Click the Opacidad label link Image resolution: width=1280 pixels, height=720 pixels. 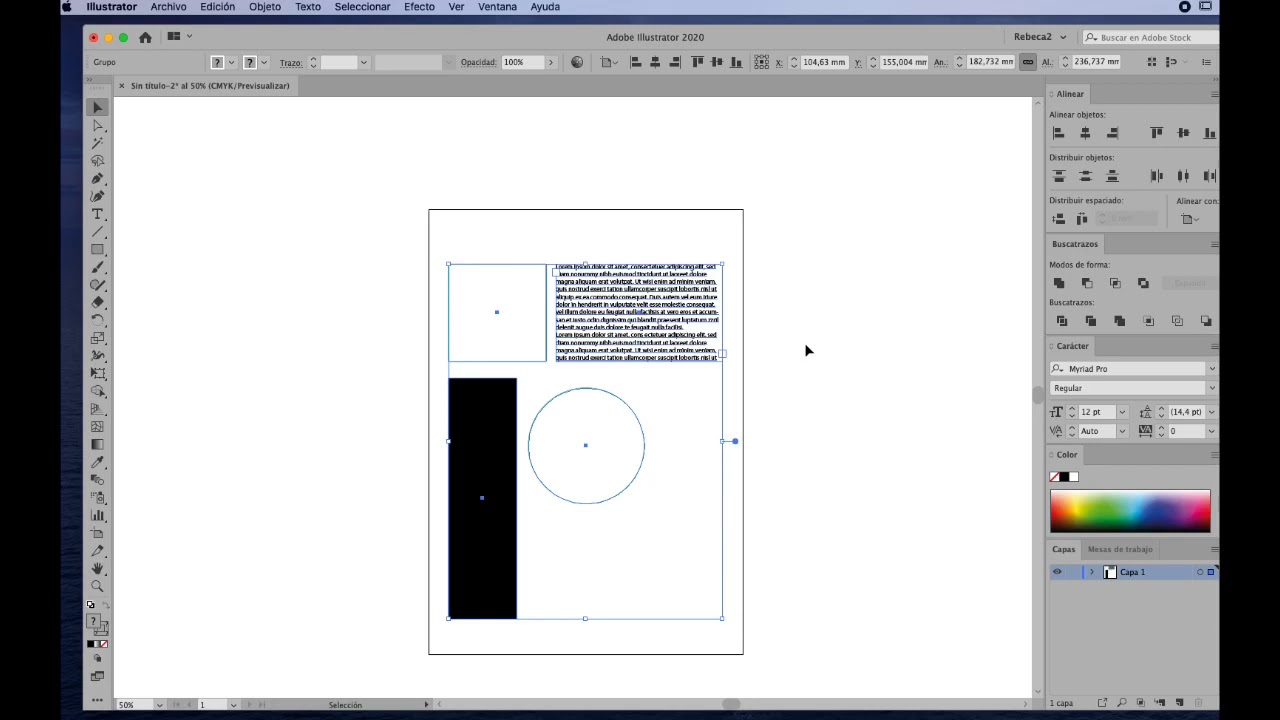[x=478, y=62]
